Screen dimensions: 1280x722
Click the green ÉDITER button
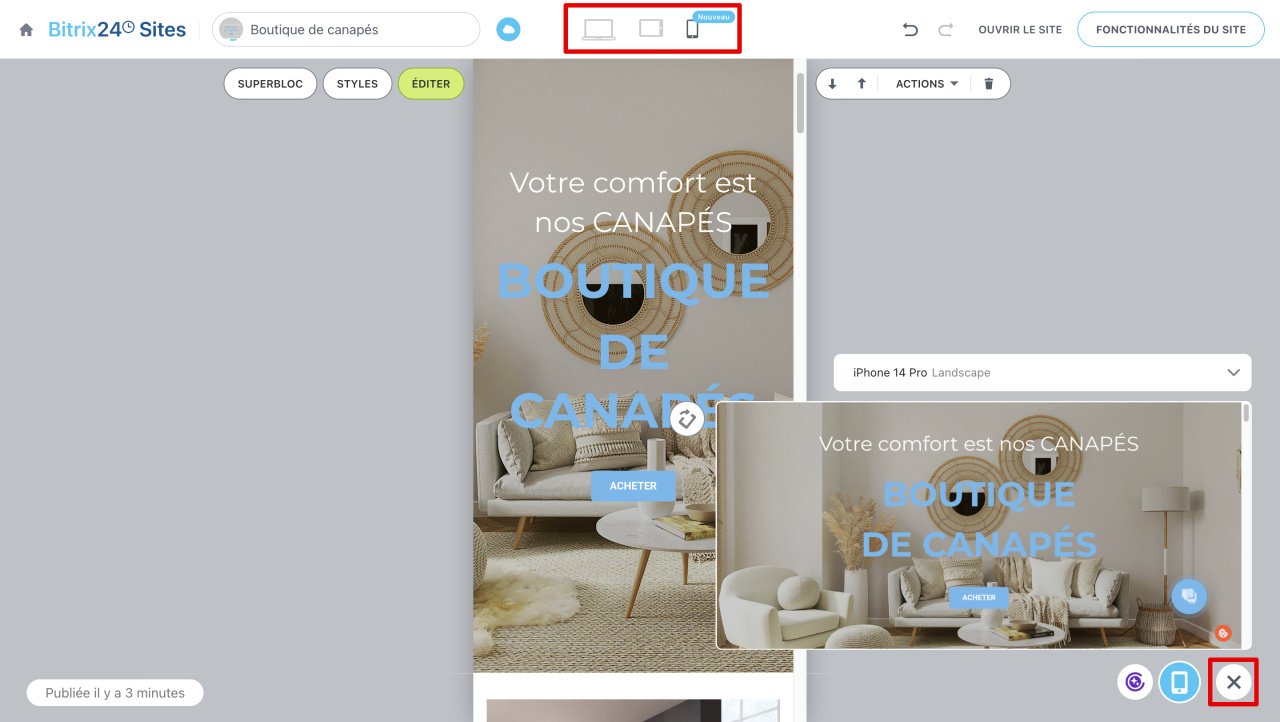(x=431, y=84)
